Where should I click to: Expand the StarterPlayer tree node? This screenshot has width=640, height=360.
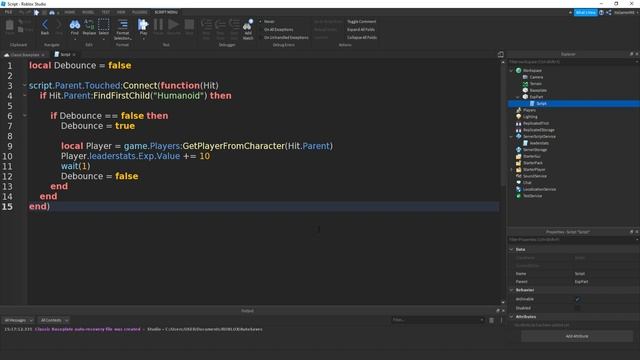coord(511,169)
